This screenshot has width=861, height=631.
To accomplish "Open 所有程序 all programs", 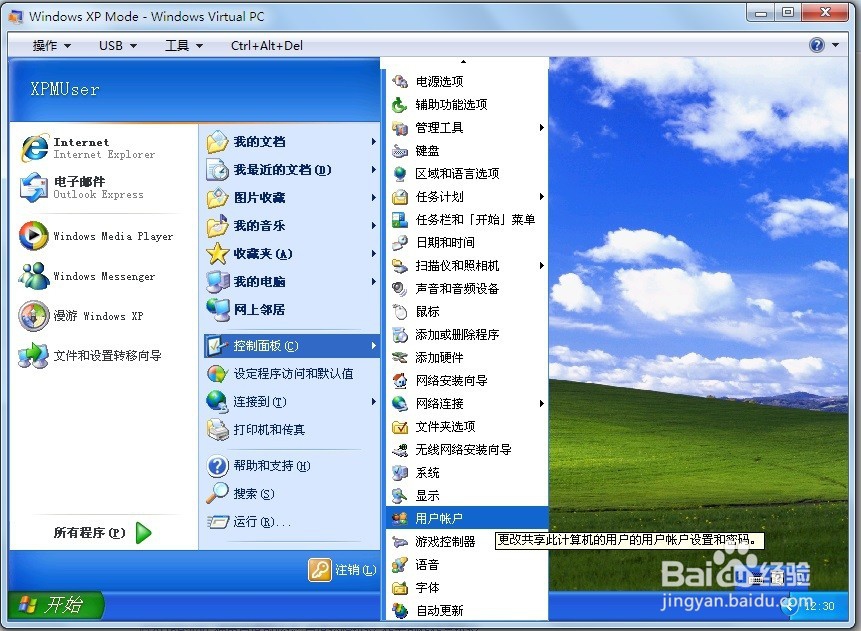I will (102, 533).
